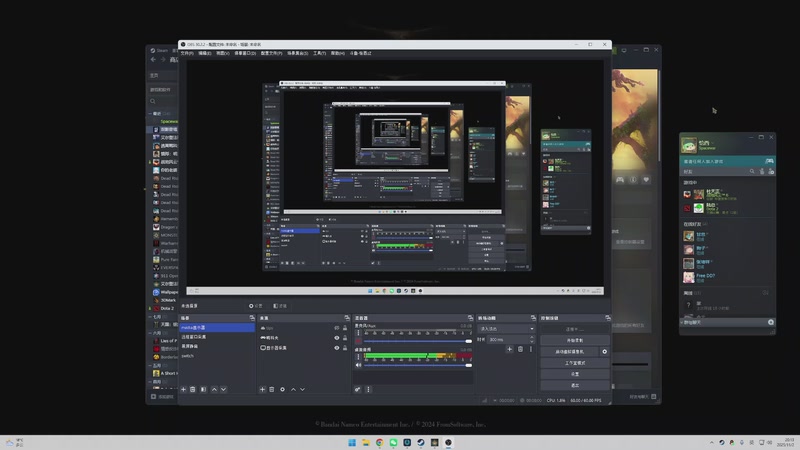Click source Filters button above docks

pos(280,306)
